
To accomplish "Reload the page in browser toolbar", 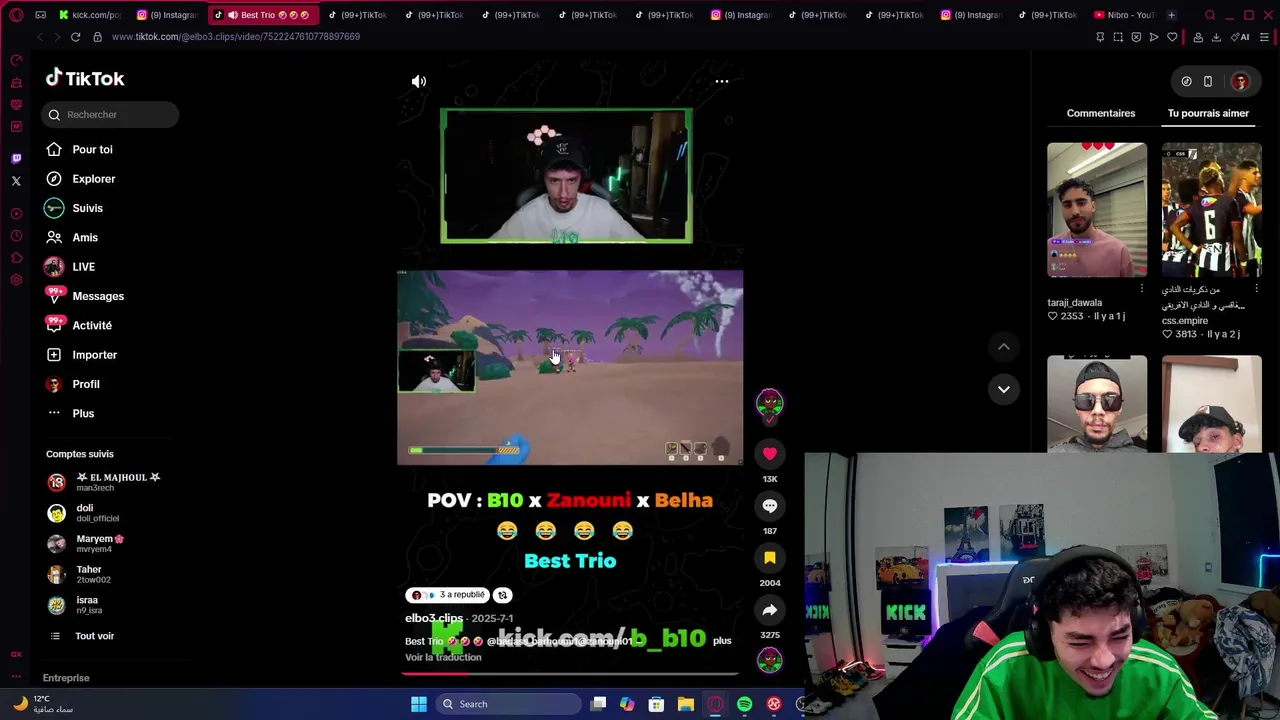I will 75,37.
